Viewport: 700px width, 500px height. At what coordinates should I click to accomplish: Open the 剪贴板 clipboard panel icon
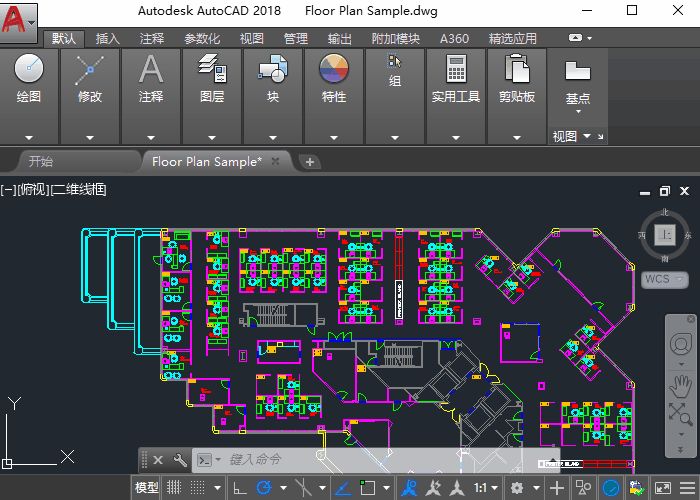(517, 70)
